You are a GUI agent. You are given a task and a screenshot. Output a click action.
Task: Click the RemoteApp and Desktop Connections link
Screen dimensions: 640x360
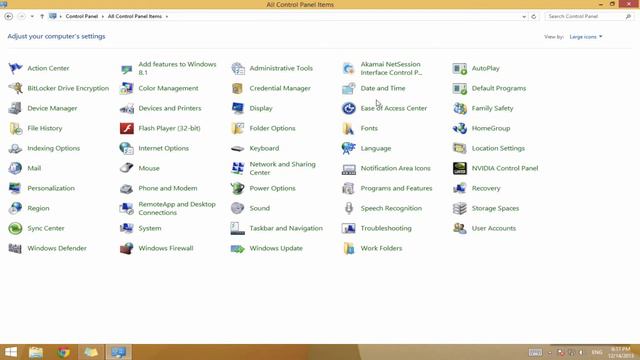[177, 208]
